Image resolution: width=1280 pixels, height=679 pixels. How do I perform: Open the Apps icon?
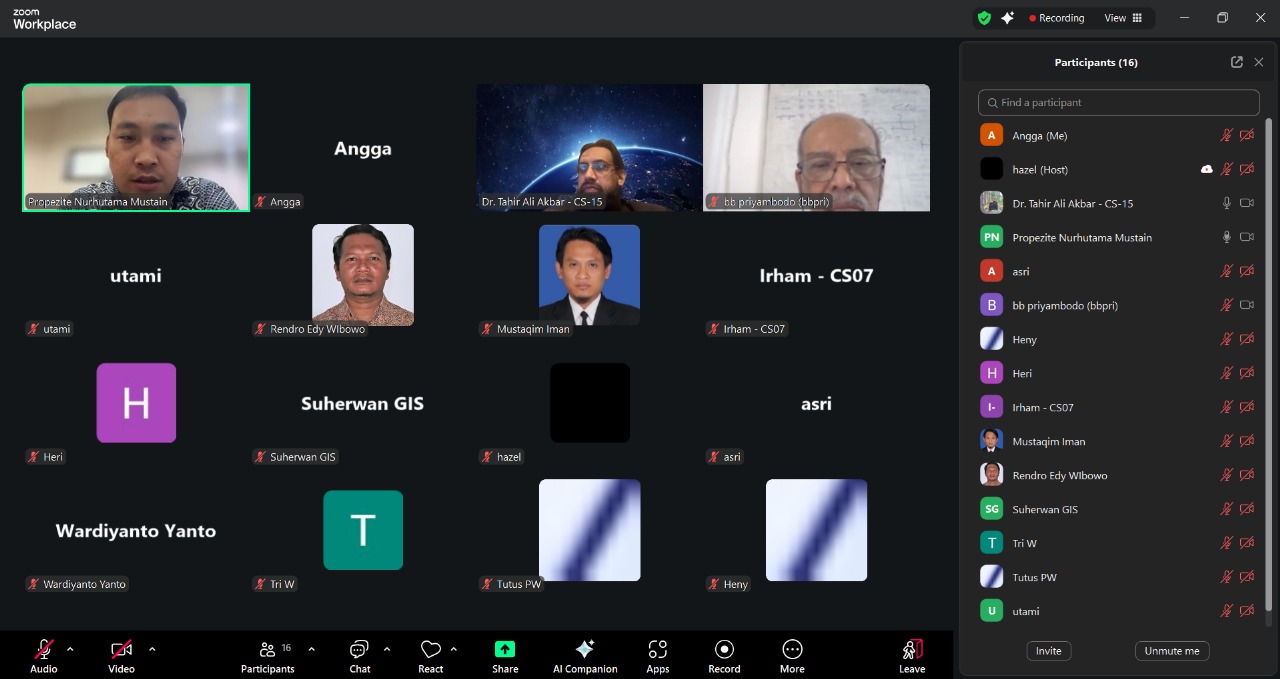pos(657,650)
